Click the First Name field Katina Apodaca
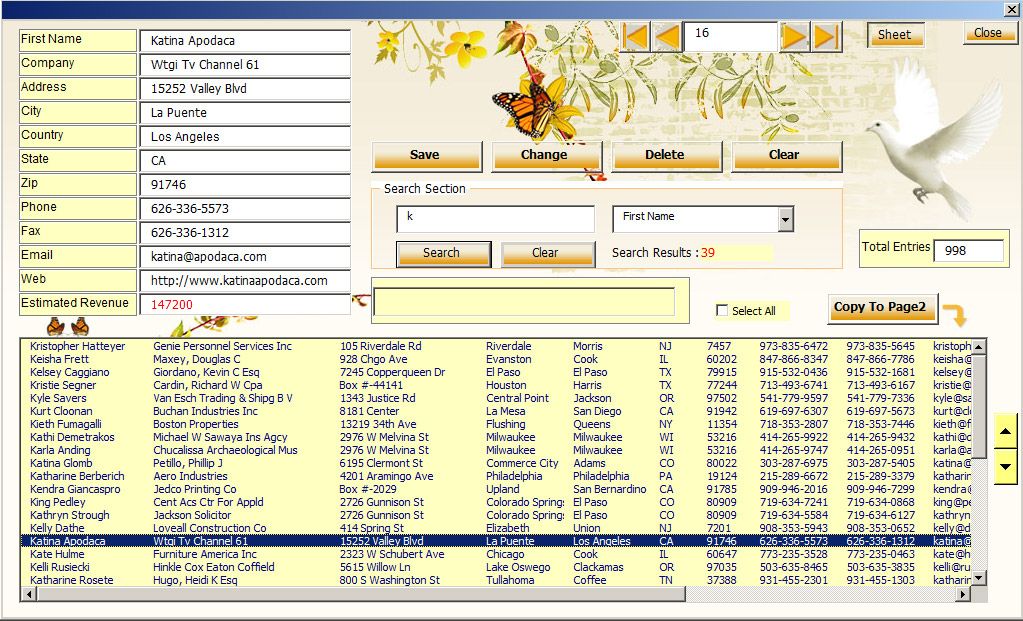Image resolution: width=1023 pixels, height=621 pixels. (x=245, y=40)
